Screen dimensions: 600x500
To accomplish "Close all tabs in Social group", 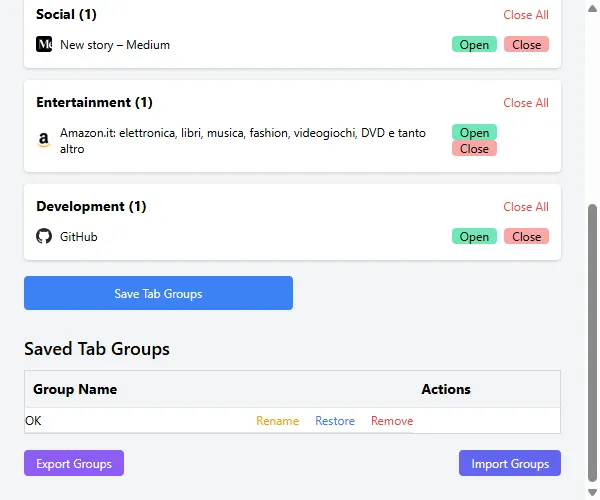I will [525, 15].
